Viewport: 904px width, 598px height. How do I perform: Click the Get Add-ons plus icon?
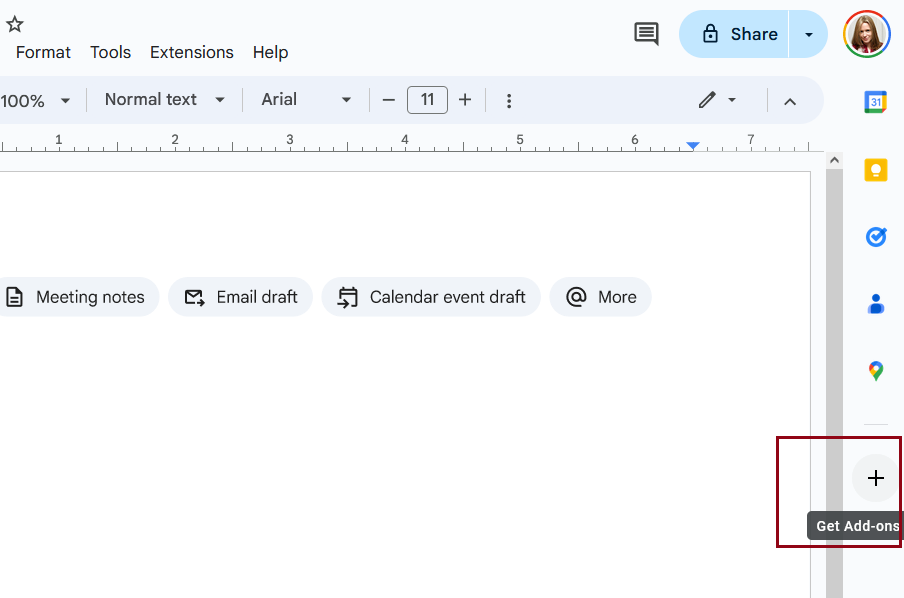(875, 477)
